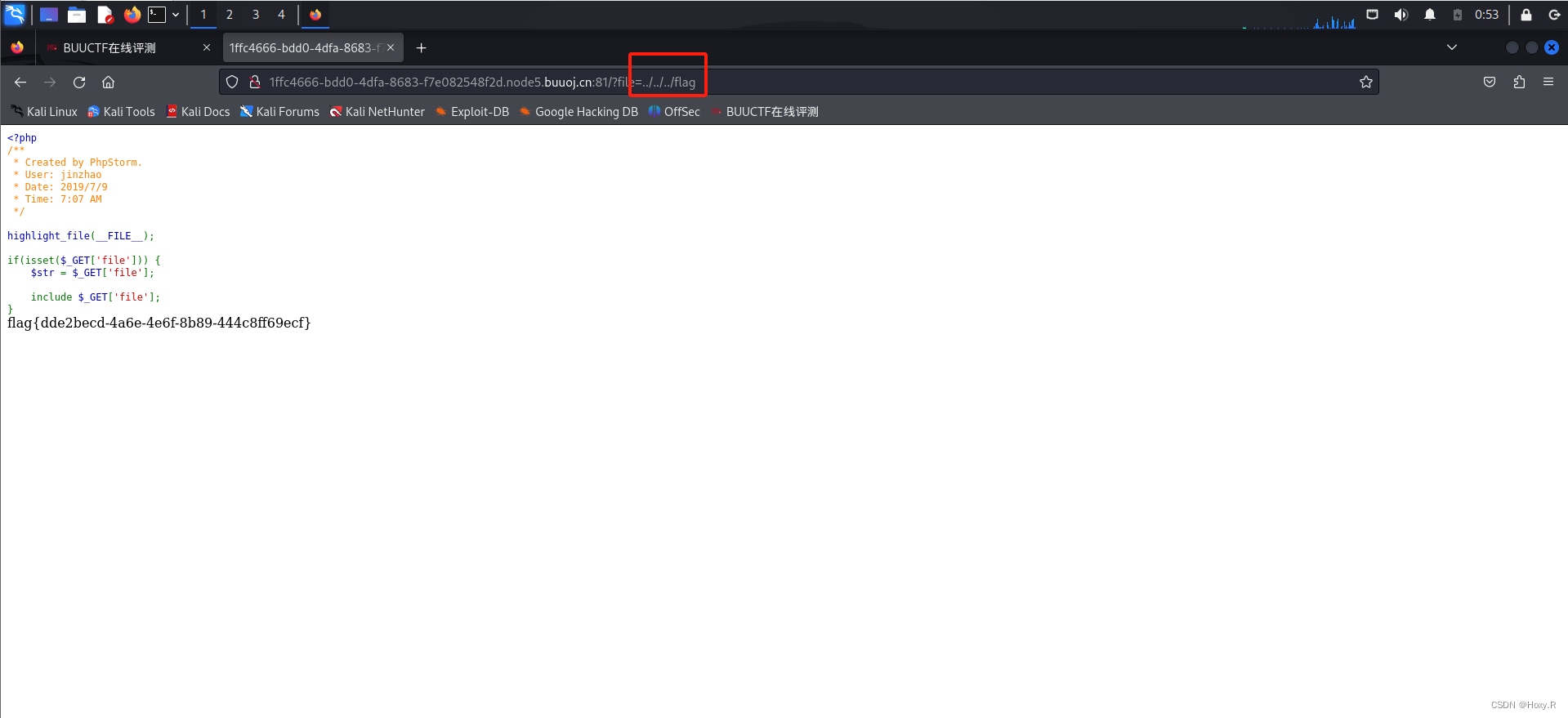The image size is (1568, 718).
Task: Click the include $_GET['file'] line
Action: 96,297
